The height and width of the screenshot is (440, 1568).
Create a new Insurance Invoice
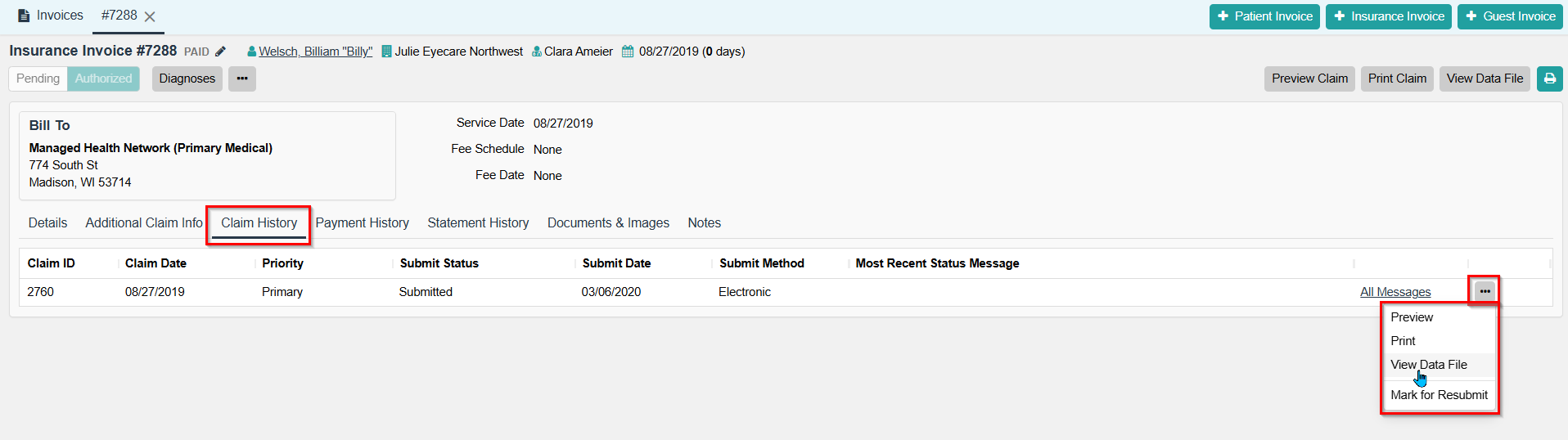[1388, 16]
